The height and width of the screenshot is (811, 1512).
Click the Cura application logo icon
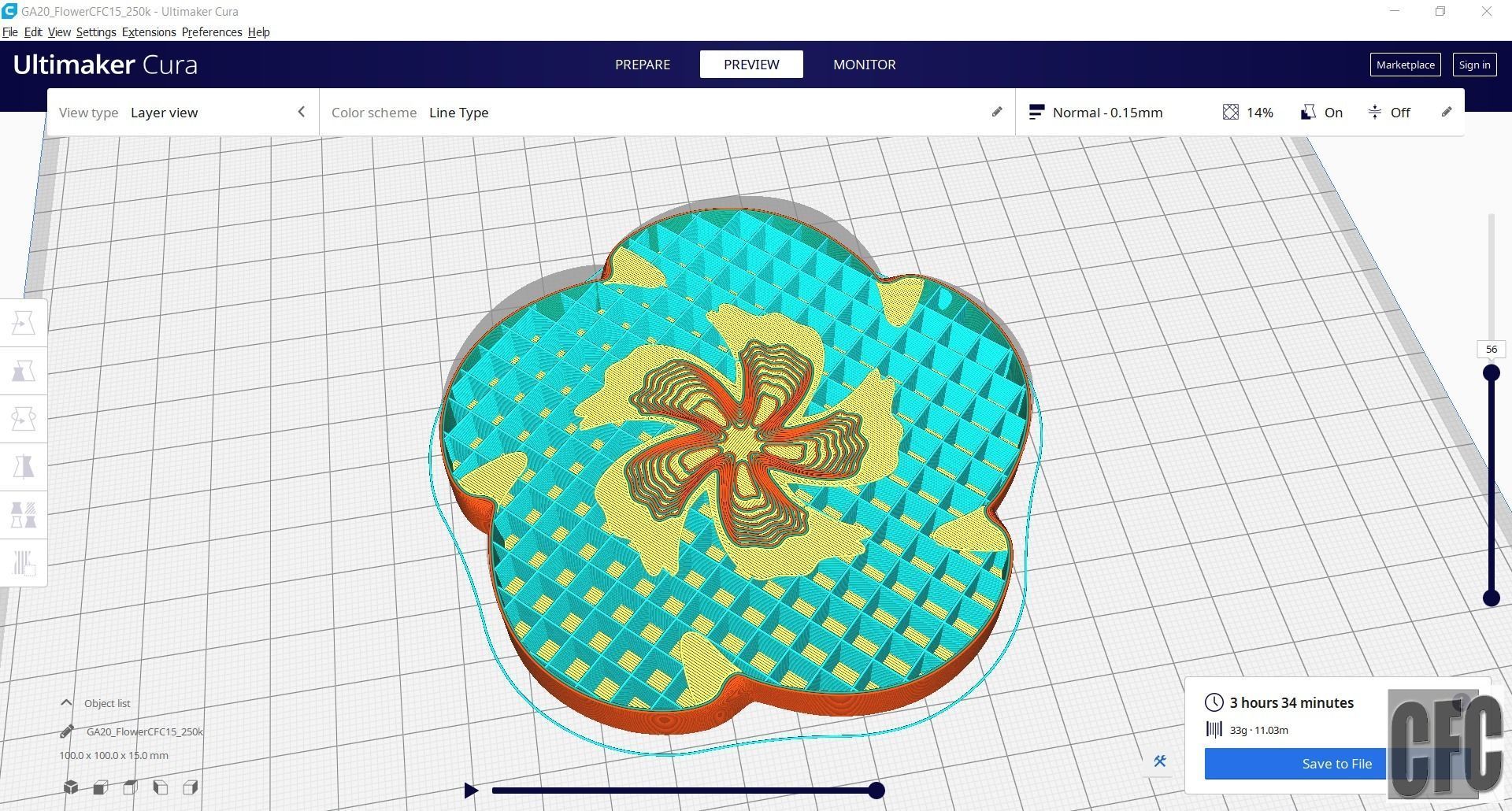click(x=9, y=11)
